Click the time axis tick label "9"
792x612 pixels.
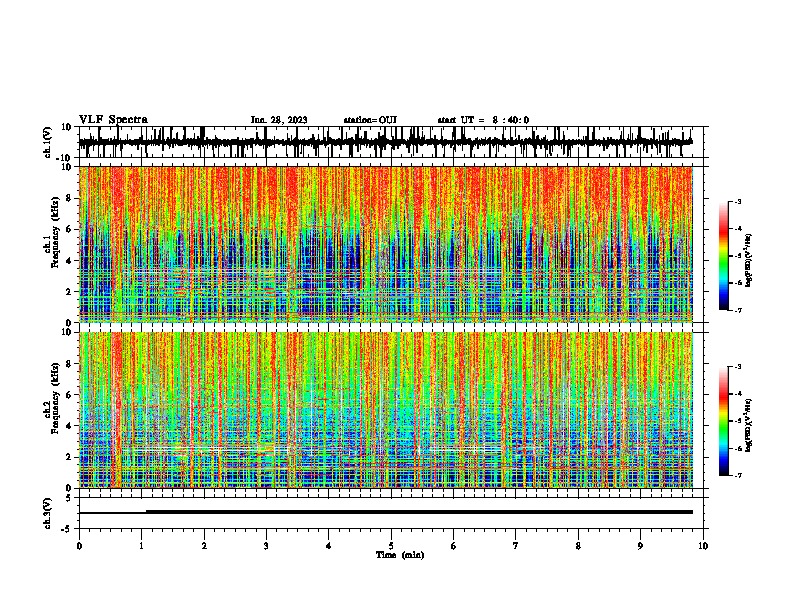pos(640,546)
